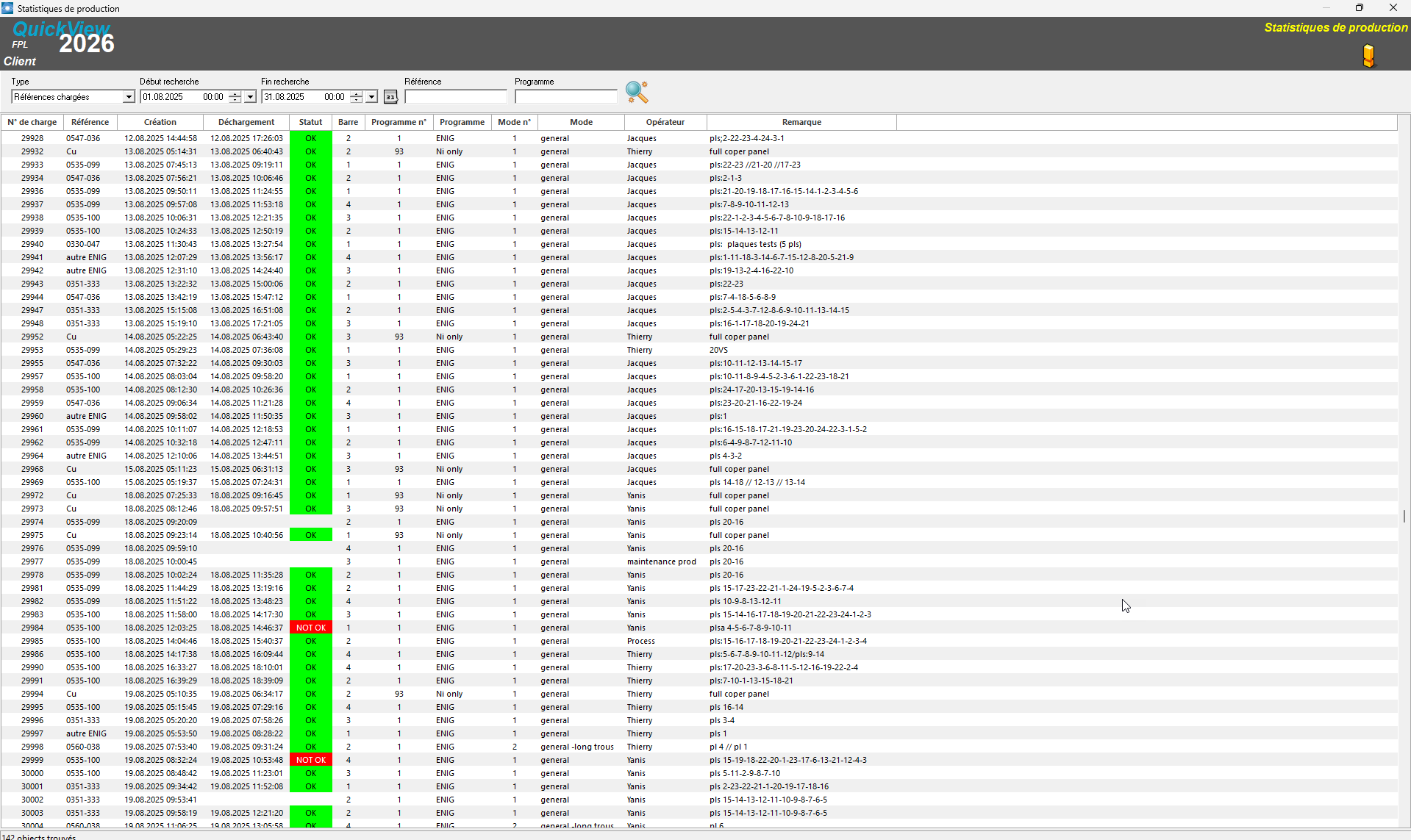Viewport: 1411px width, 840px height.
Task: Click the QuickView 2026 logo
Action: tap(63, 38)
